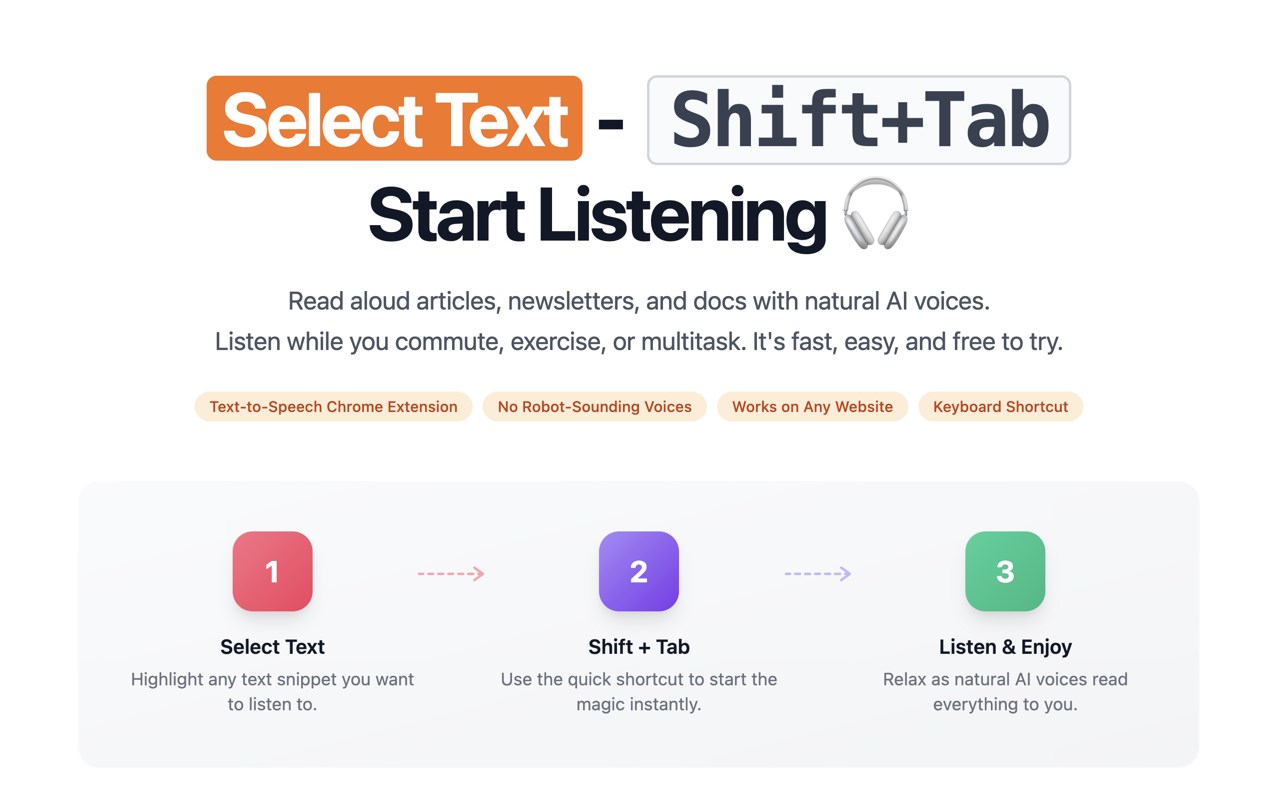Select the Works on Any Website tag
Screen dimensions: 1280x800
tap(812, 407)
